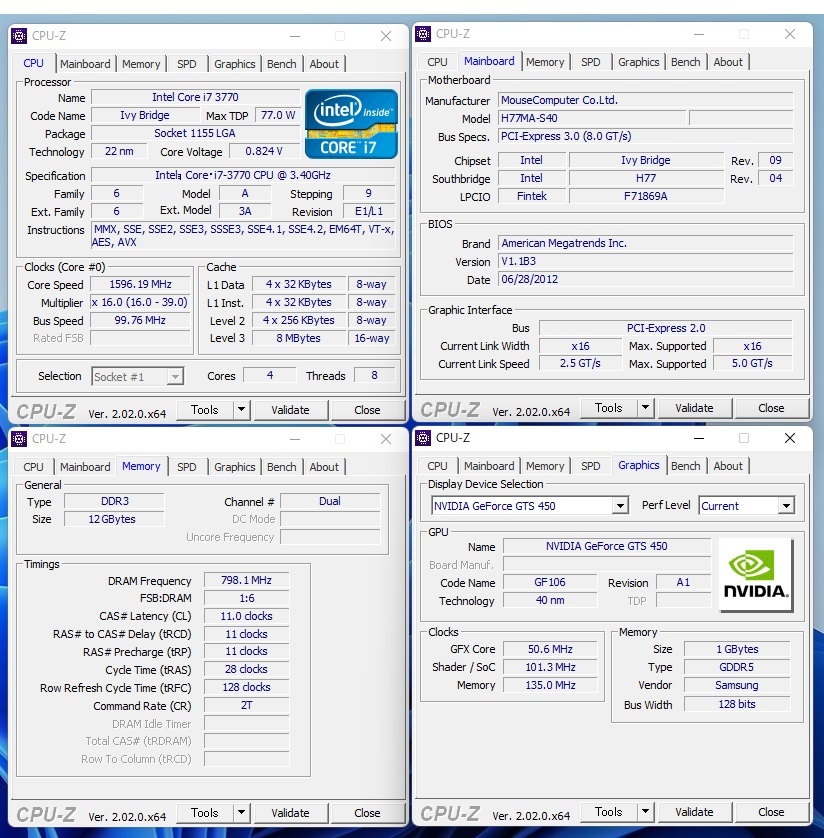Open Bench tab in CPU window
Viewport: 824px width, 838px height.
tap(282, 64)
